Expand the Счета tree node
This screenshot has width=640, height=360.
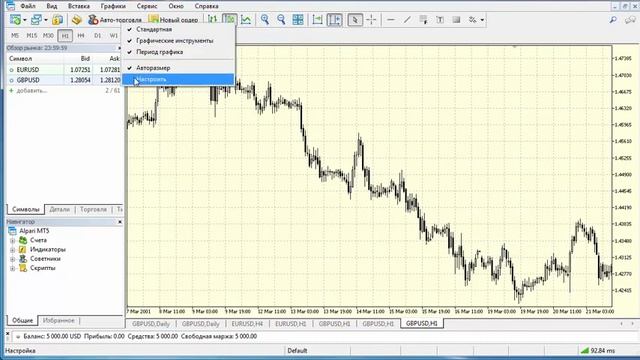pyautogui.click(x=12, y=240)
